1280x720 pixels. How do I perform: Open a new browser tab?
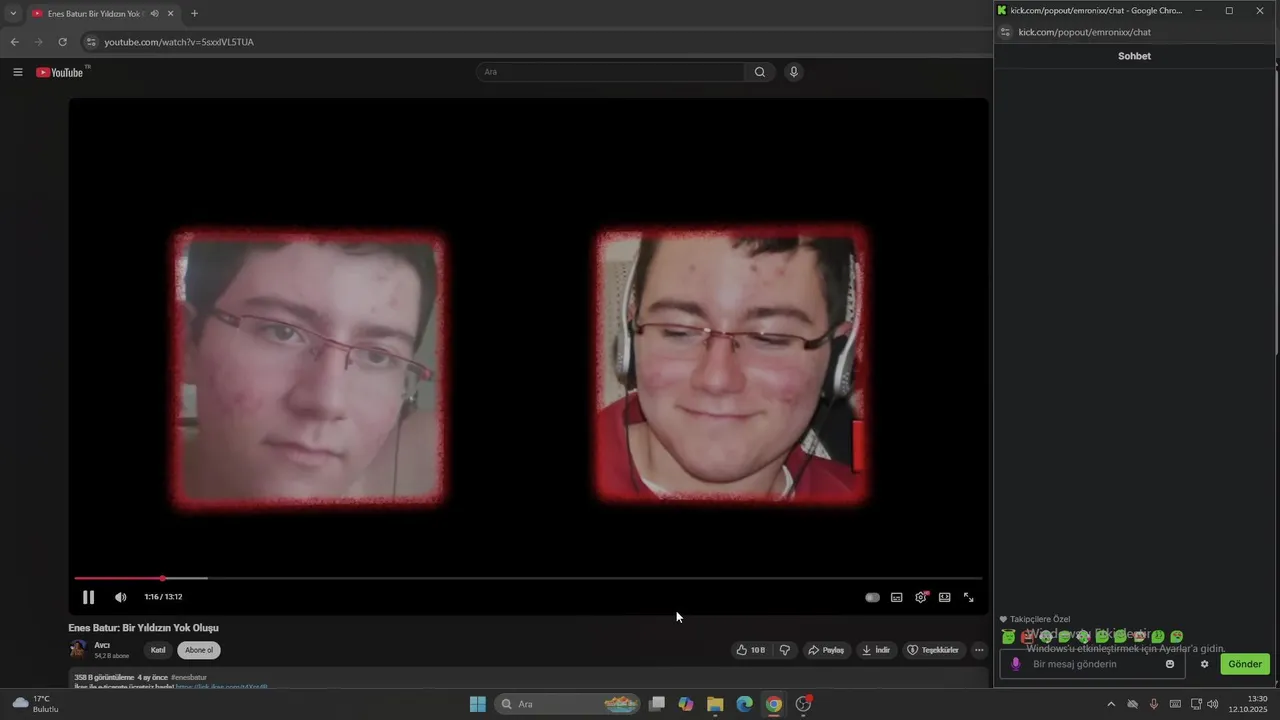(x=194, y=13)
